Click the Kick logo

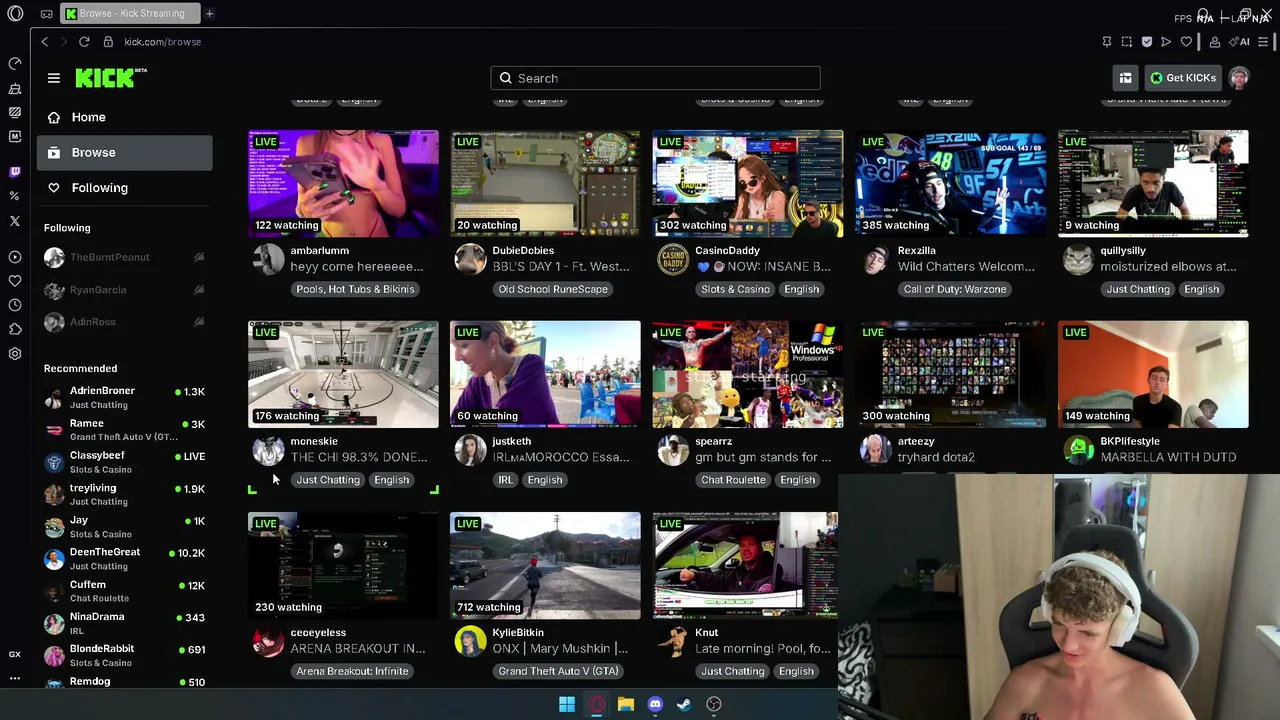[111, 78]
